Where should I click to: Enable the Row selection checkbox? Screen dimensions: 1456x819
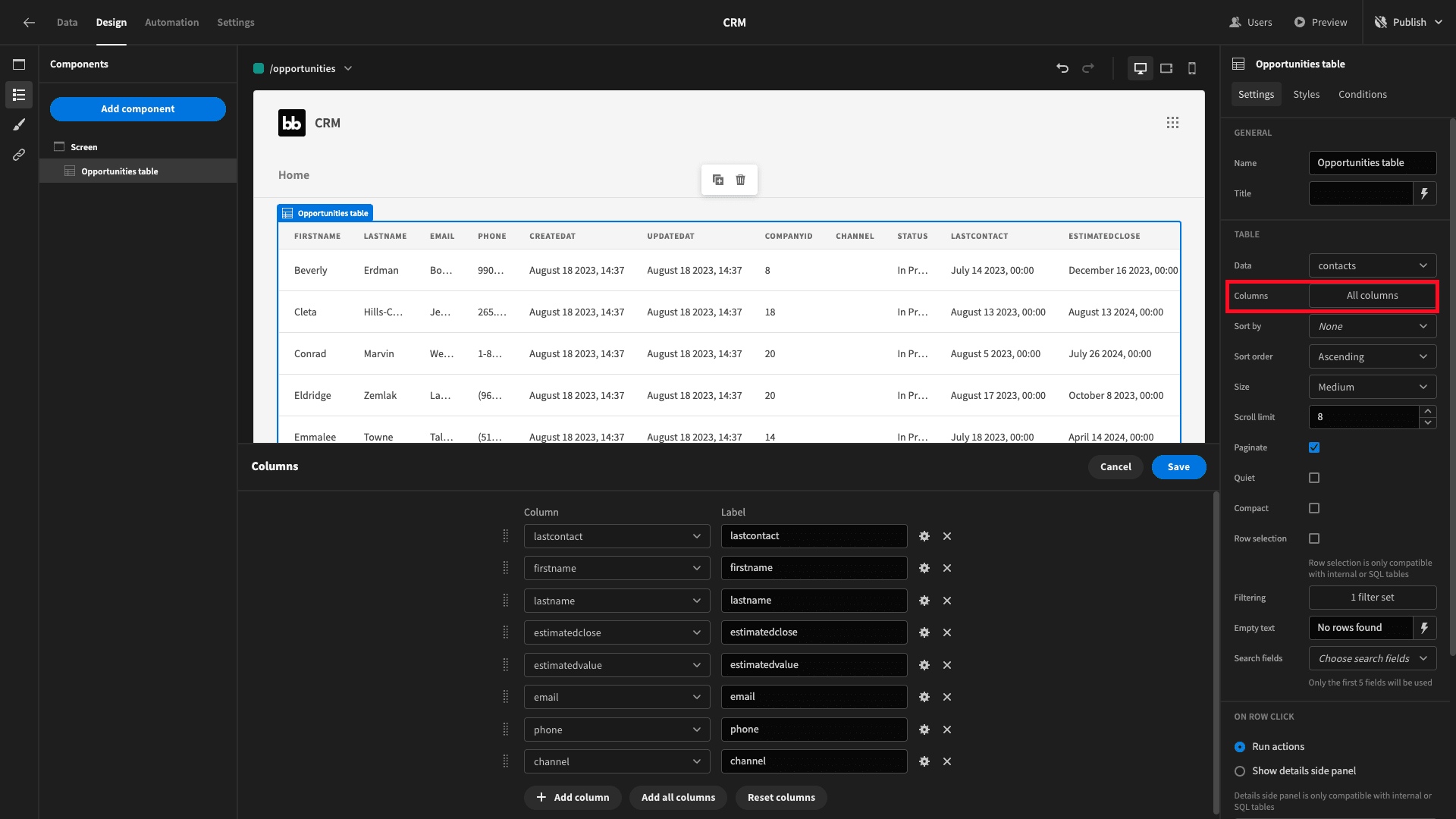[x=1314, y=538]
